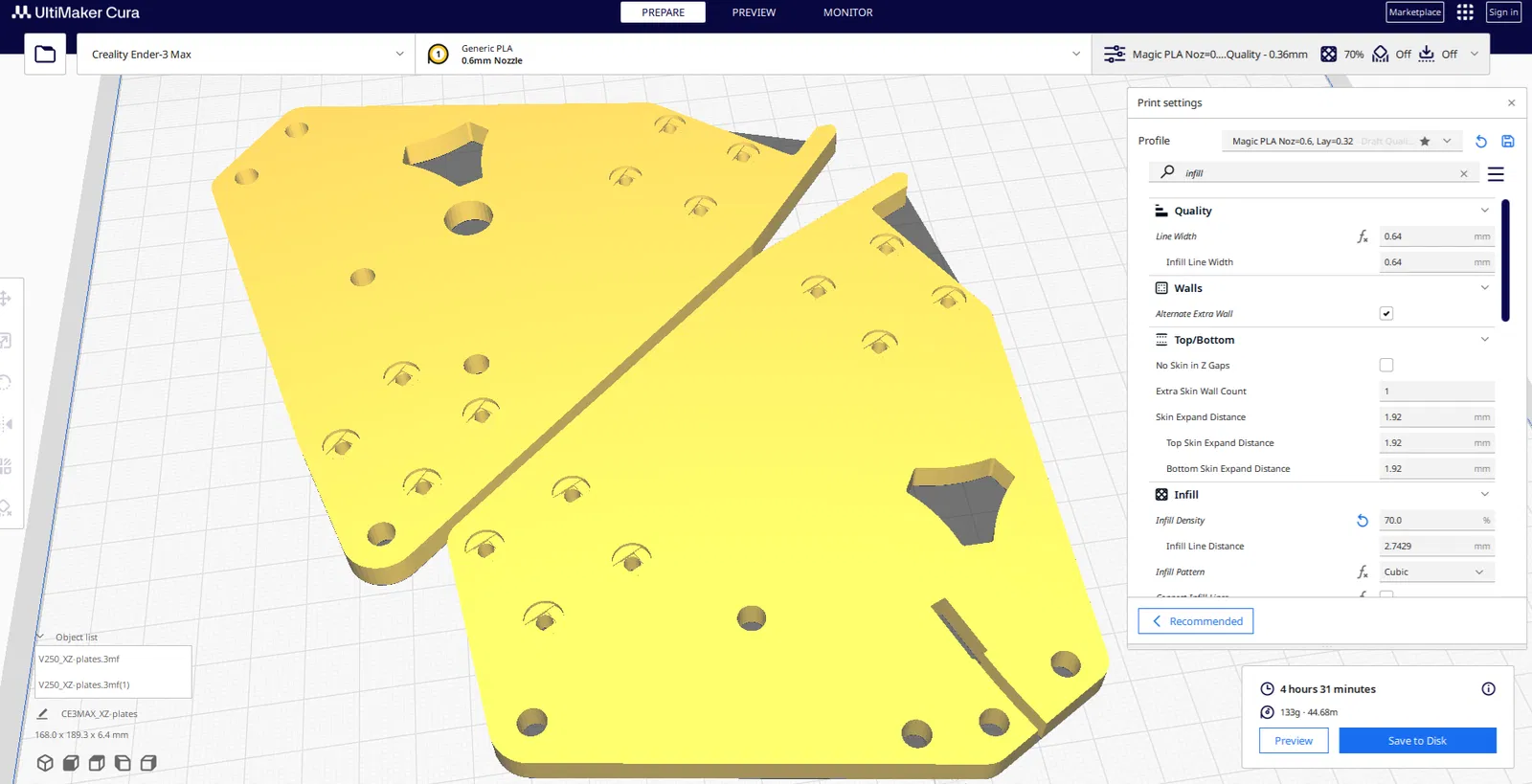Click the Infill Density value field
Viewport: 1532px width, 784px height.
(x=1436, y=521)
